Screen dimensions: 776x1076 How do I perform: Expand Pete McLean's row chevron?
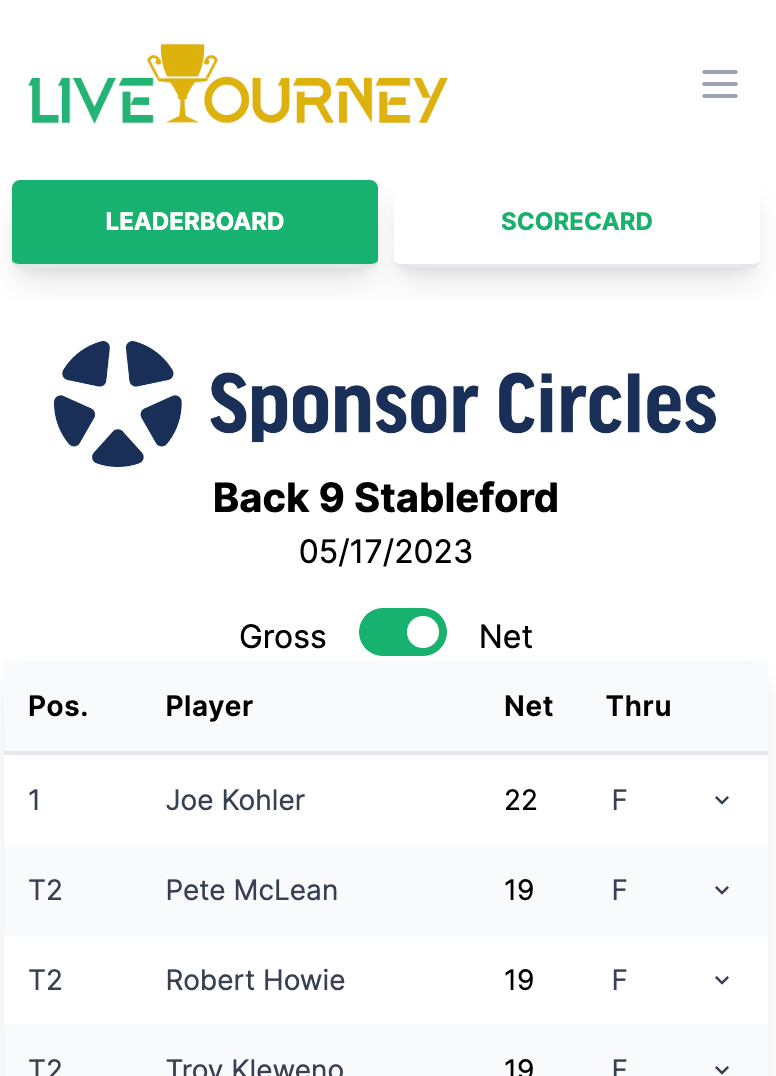pyautogui.click(x=722, y=890)
